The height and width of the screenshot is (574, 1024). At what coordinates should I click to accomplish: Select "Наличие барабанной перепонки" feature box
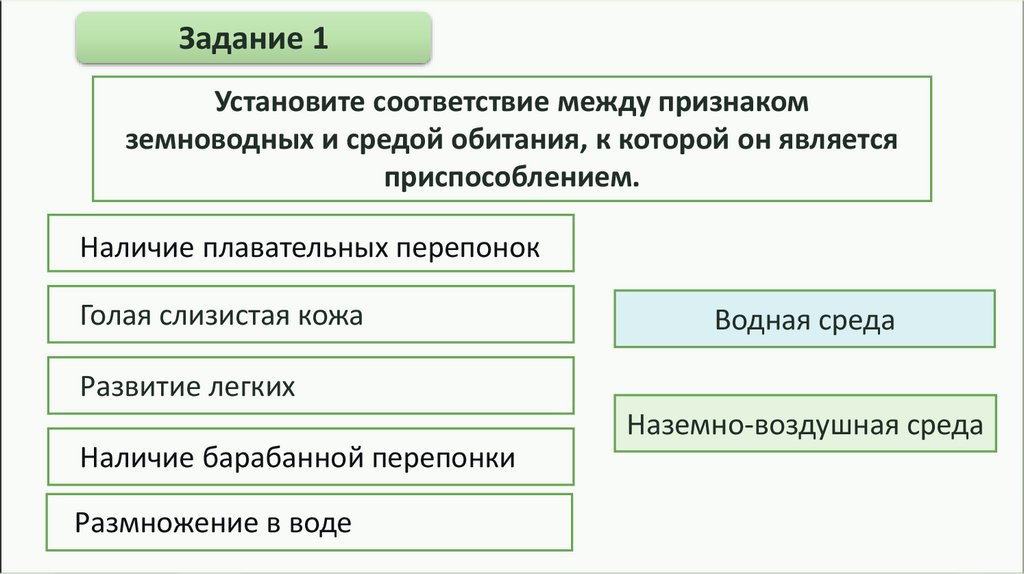(x=311, y=458)
